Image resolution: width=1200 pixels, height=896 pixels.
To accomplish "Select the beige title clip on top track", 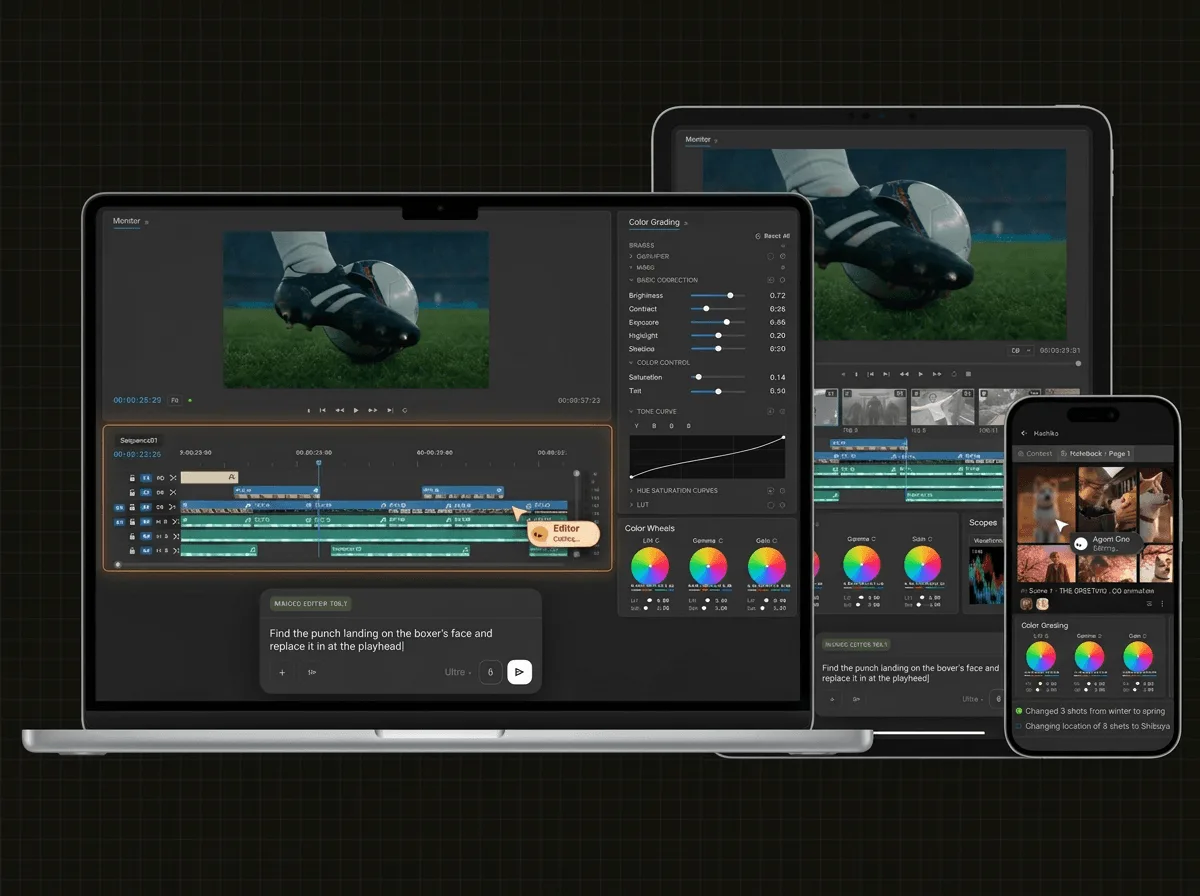I will 209,477.
